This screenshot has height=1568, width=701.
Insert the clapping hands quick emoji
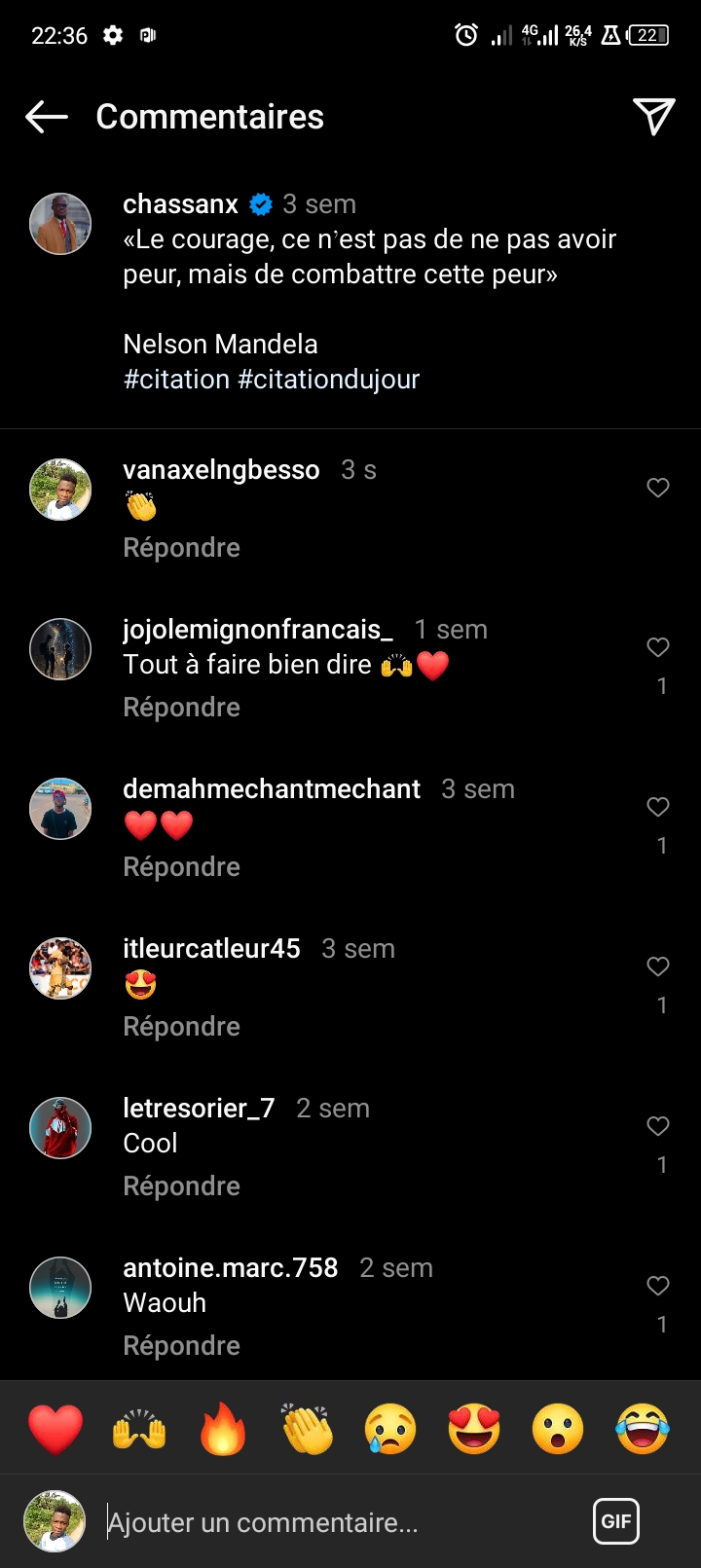point(307,1428)
